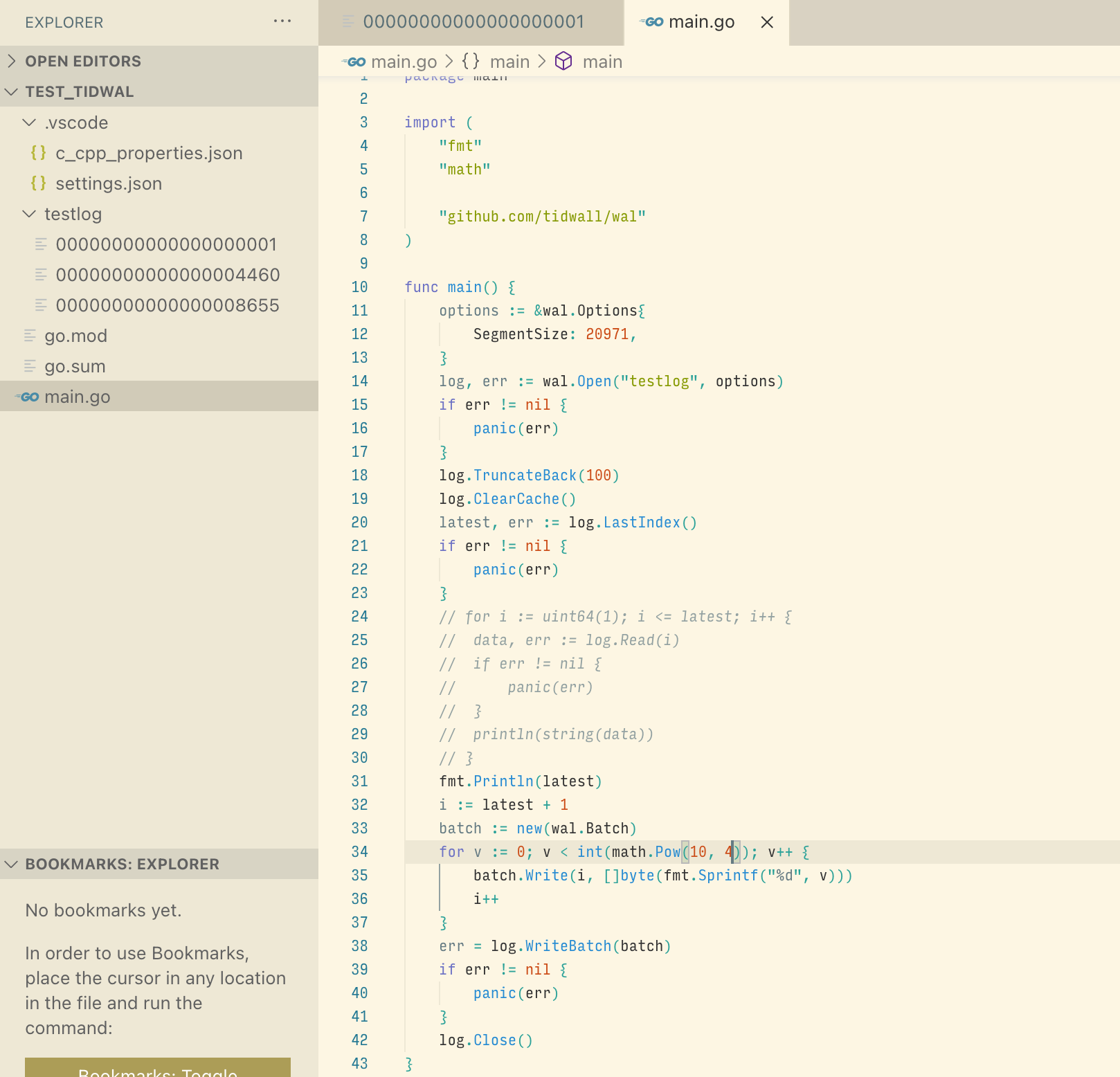Collapse the Bookmarks: Explorer panel

12,864
